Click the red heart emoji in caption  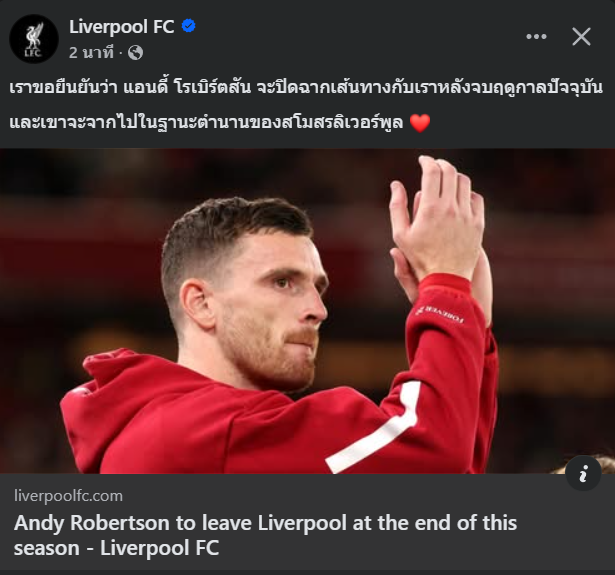point(420,123)
